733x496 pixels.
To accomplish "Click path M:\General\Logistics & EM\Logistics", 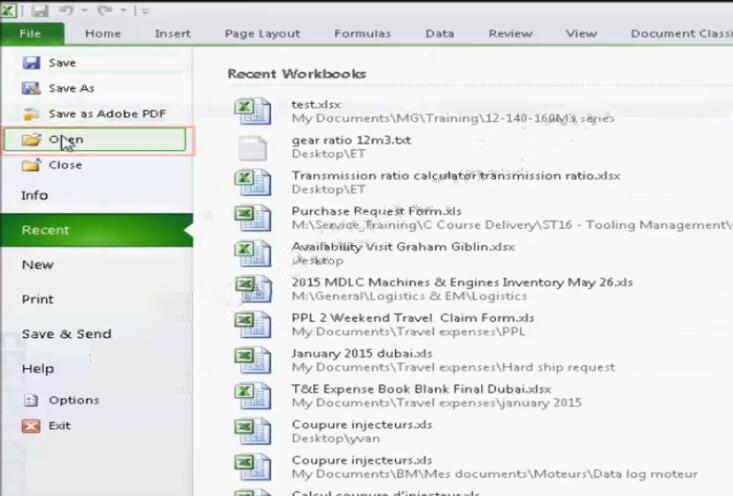I will [x=409, y=296].
